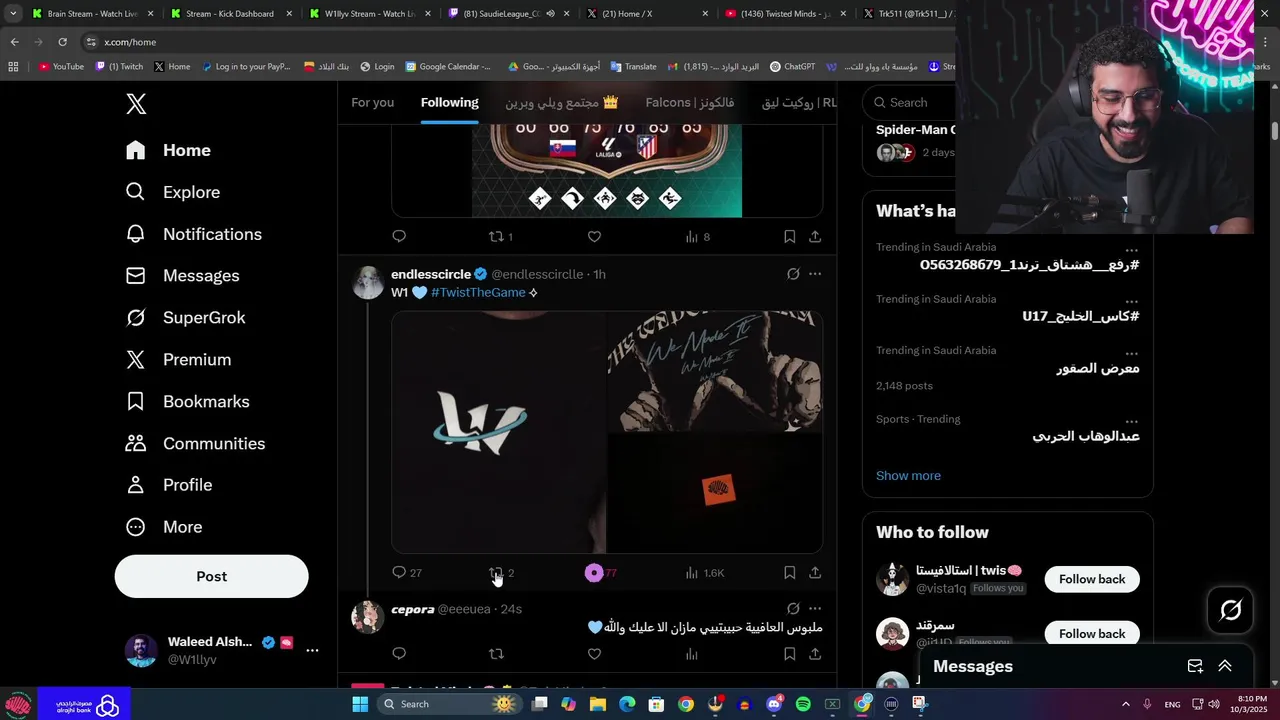Reload the page in Chrome
1280x720 pixels.
point(62,42)
